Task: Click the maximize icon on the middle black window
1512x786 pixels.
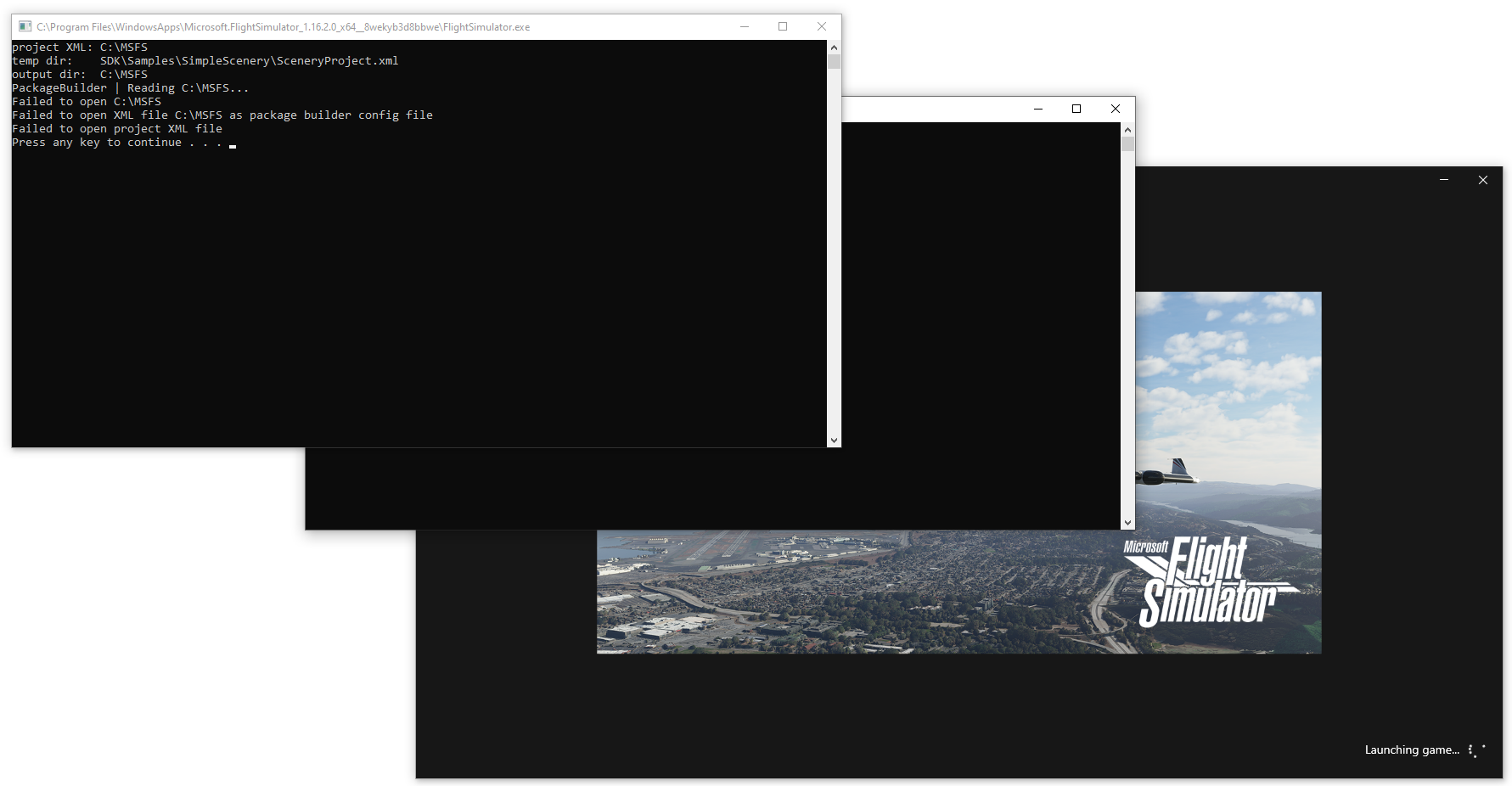Action: click(x=1076, y=109)
